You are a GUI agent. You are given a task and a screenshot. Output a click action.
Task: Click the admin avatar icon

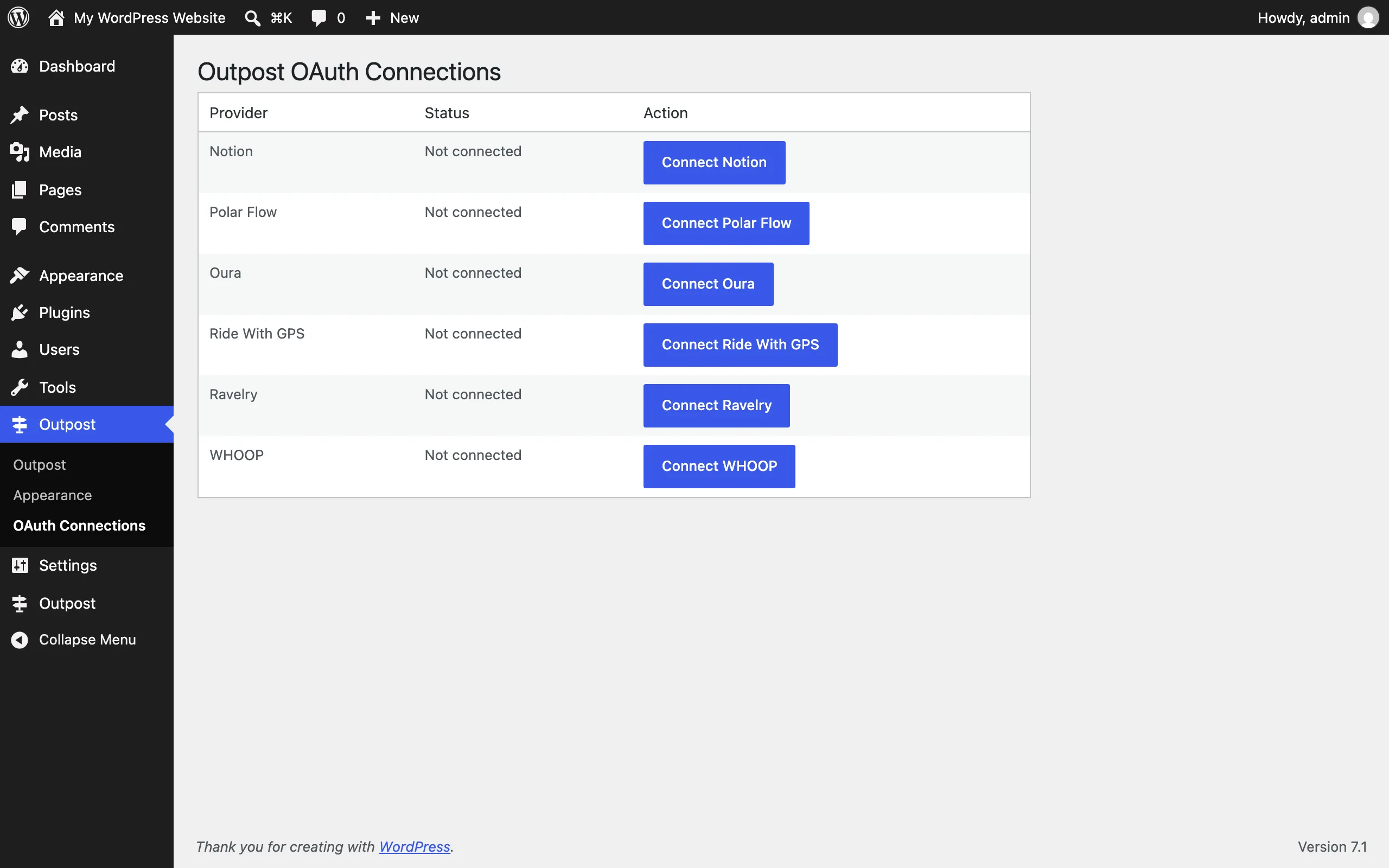pyautogui.click(x=1368, y=17)
